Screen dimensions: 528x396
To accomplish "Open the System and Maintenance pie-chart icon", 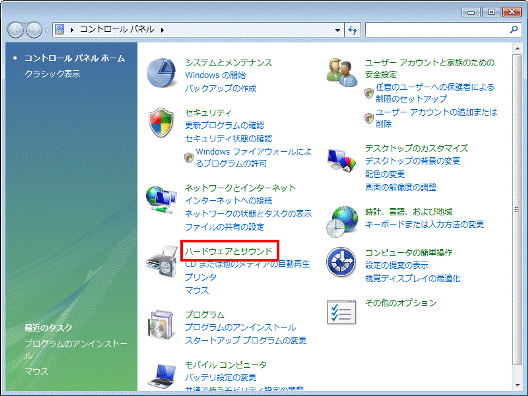I will [x=161, y=73].
